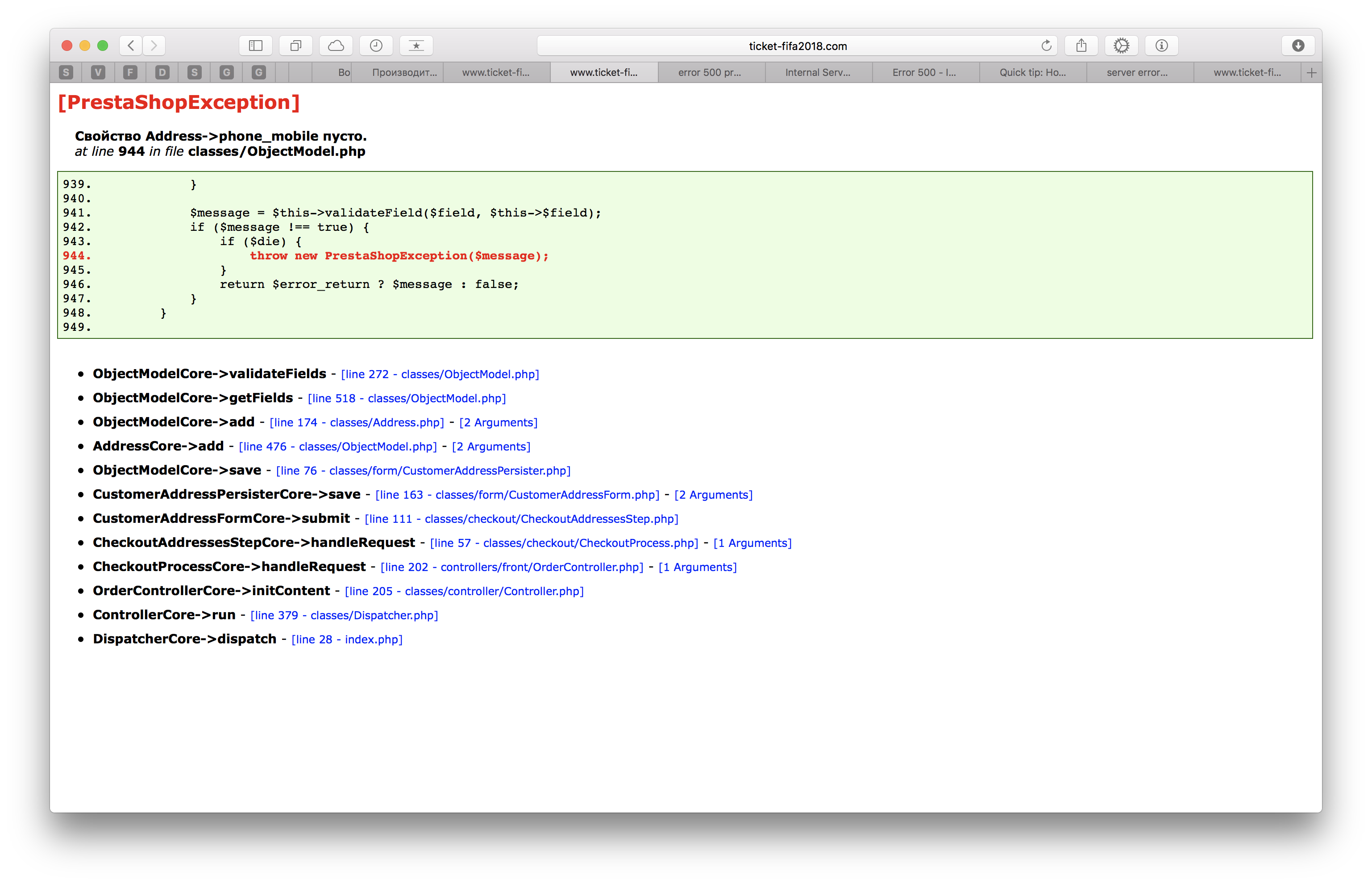Open '[line 28 - index.php]' link
Screen dimensions: 1372x884
[x=347, y=639]
